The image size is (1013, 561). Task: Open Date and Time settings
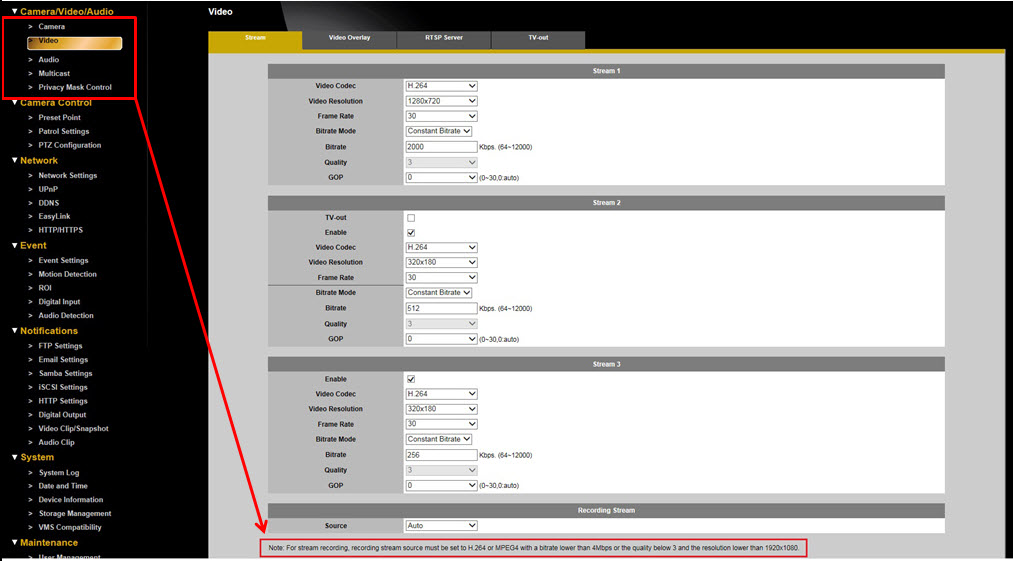coord(63,486)
